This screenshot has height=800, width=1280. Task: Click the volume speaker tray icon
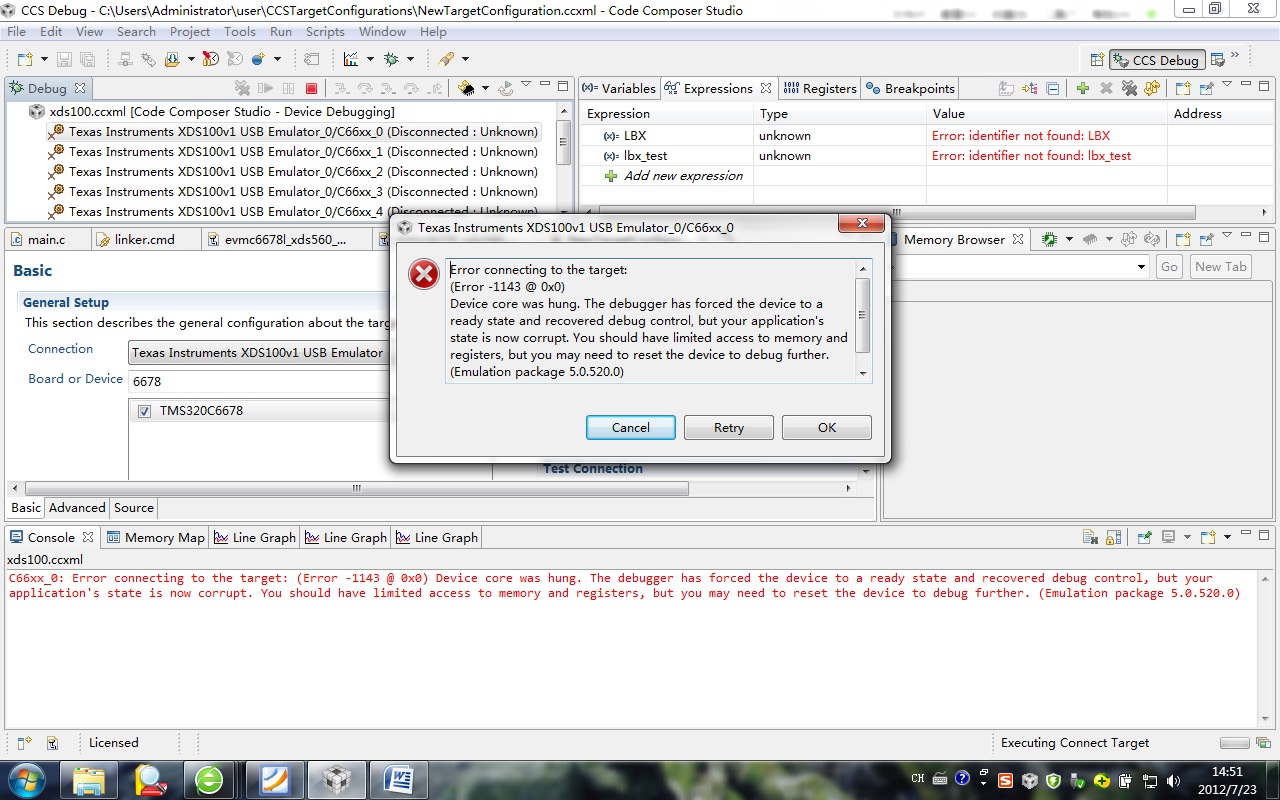tap(1174, 780)
